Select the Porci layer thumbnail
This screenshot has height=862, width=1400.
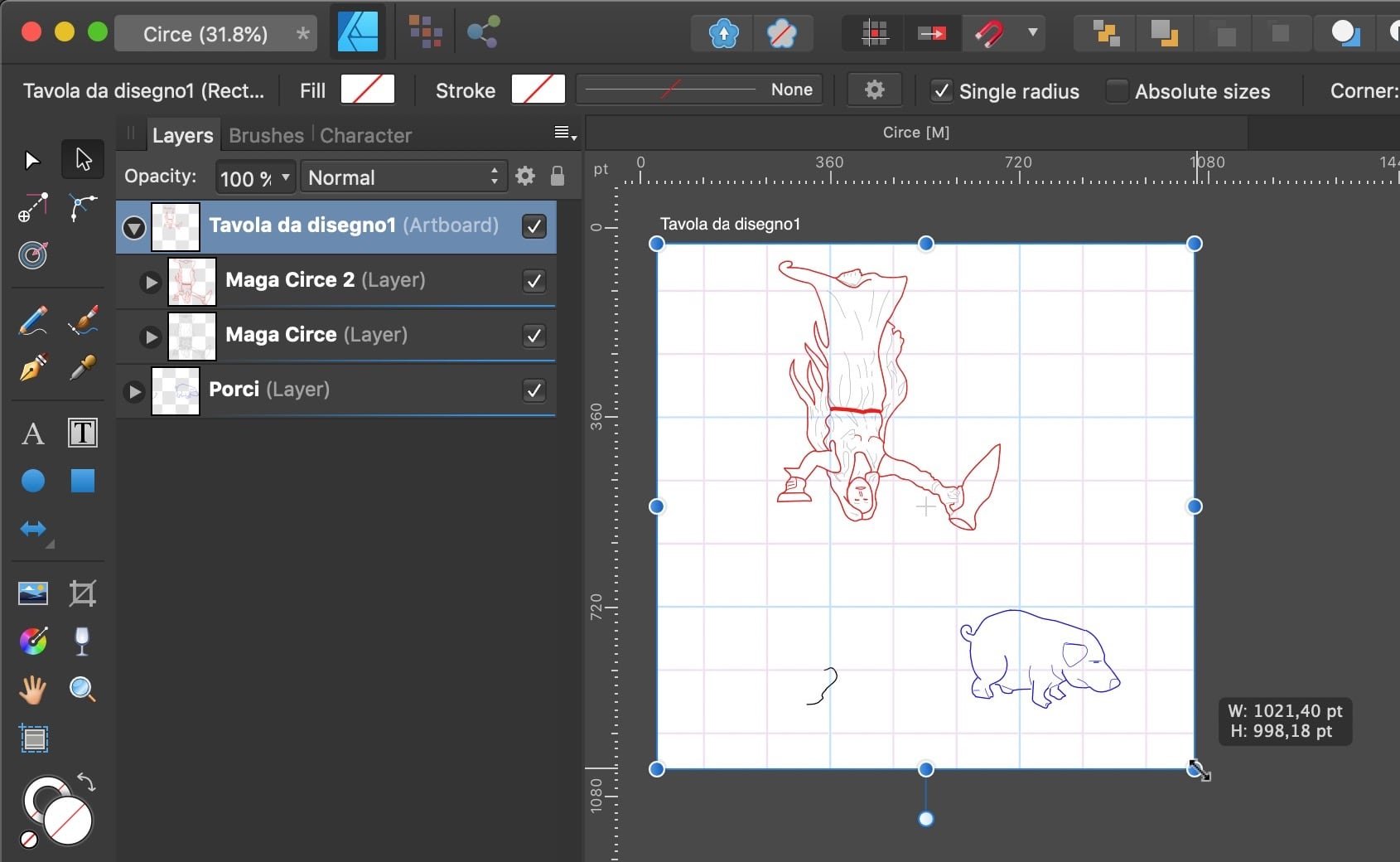point(176,391)
